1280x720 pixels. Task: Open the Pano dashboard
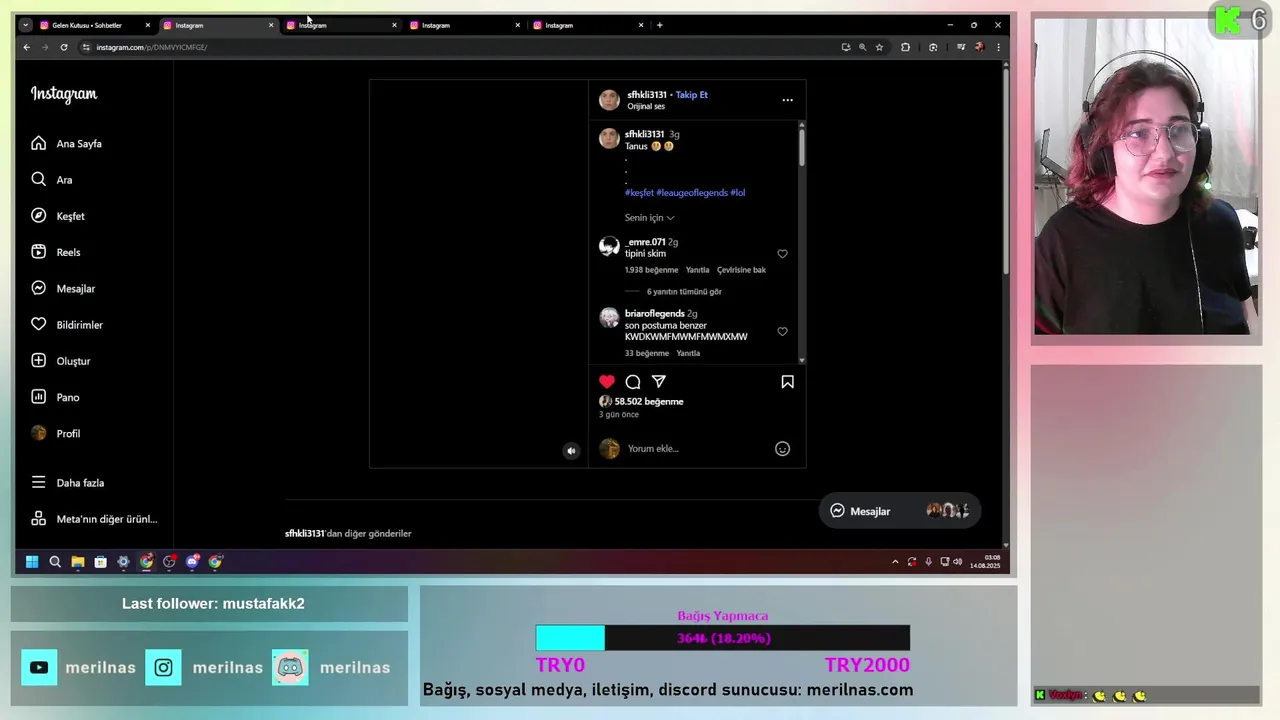tap(55, 397)
